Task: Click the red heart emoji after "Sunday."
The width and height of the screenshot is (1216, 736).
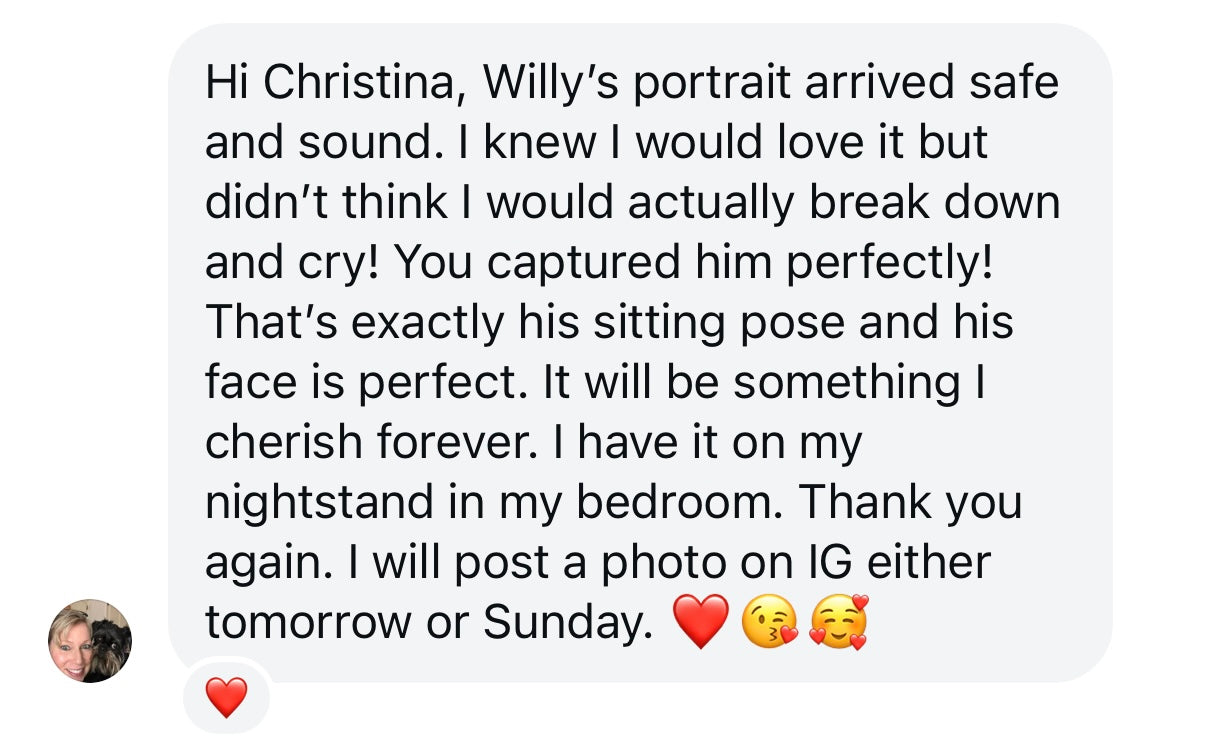Action: coord(701,623)
